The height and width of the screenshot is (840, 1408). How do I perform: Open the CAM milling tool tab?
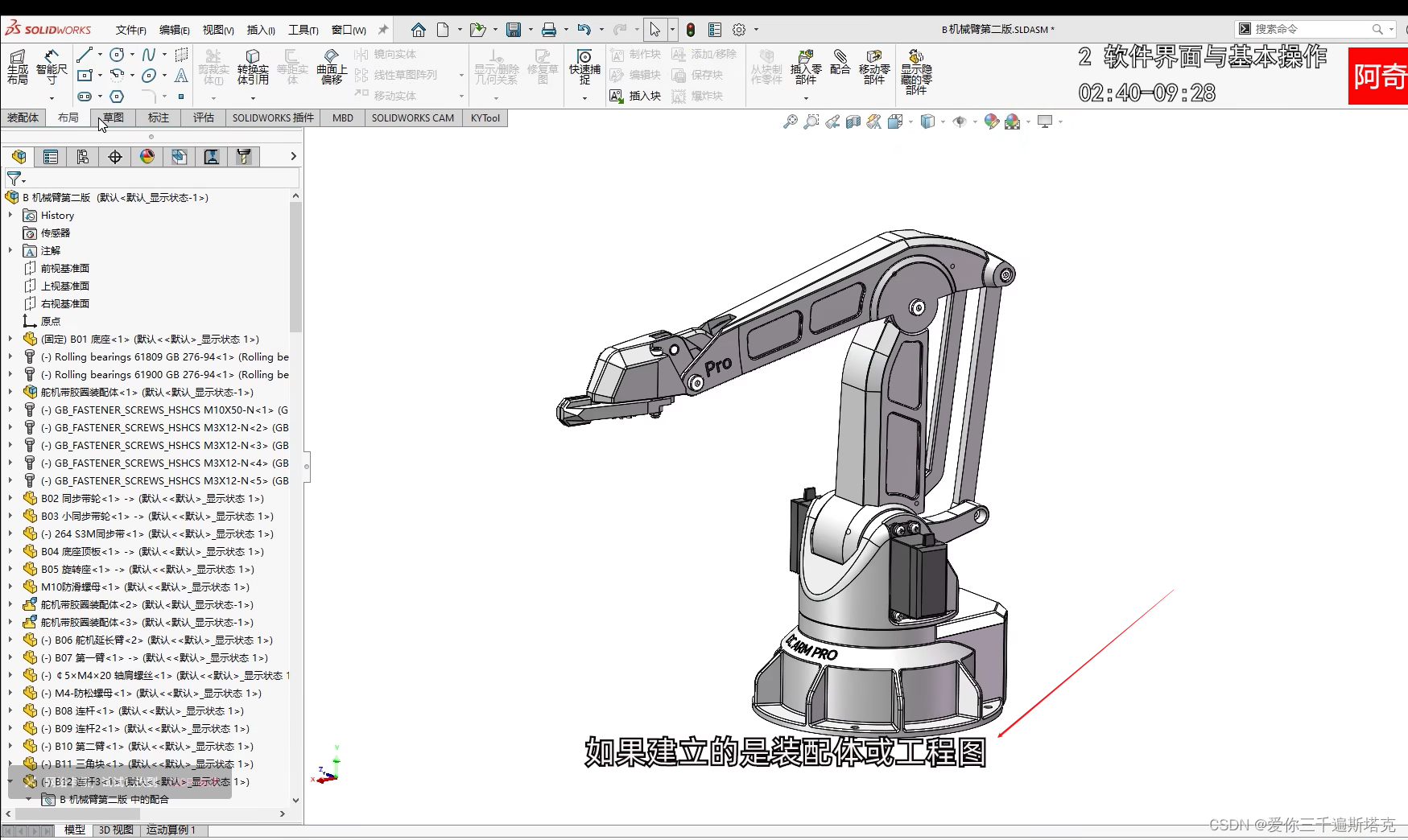[244, 157]
